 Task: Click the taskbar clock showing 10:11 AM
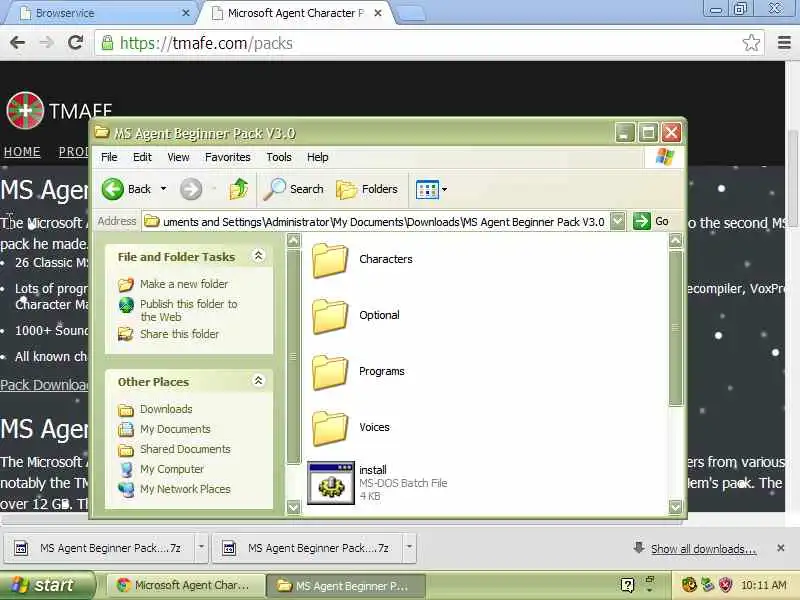(x=763, y=585)
